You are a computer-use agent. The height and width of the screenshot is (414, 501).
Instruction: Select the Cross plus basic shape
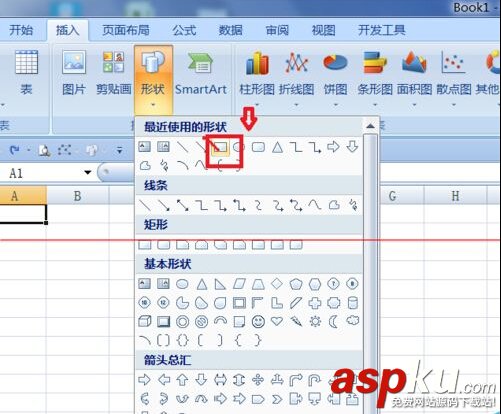click(x=315, y=303)
